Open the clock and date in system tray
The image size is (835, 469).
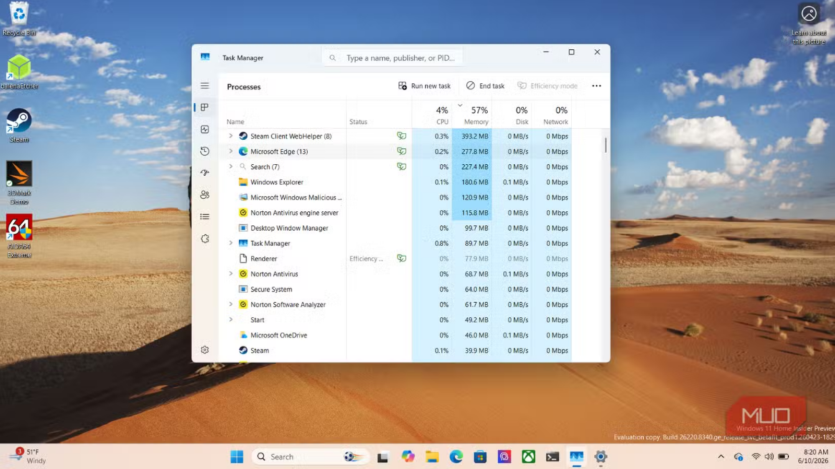pos(813,456)
